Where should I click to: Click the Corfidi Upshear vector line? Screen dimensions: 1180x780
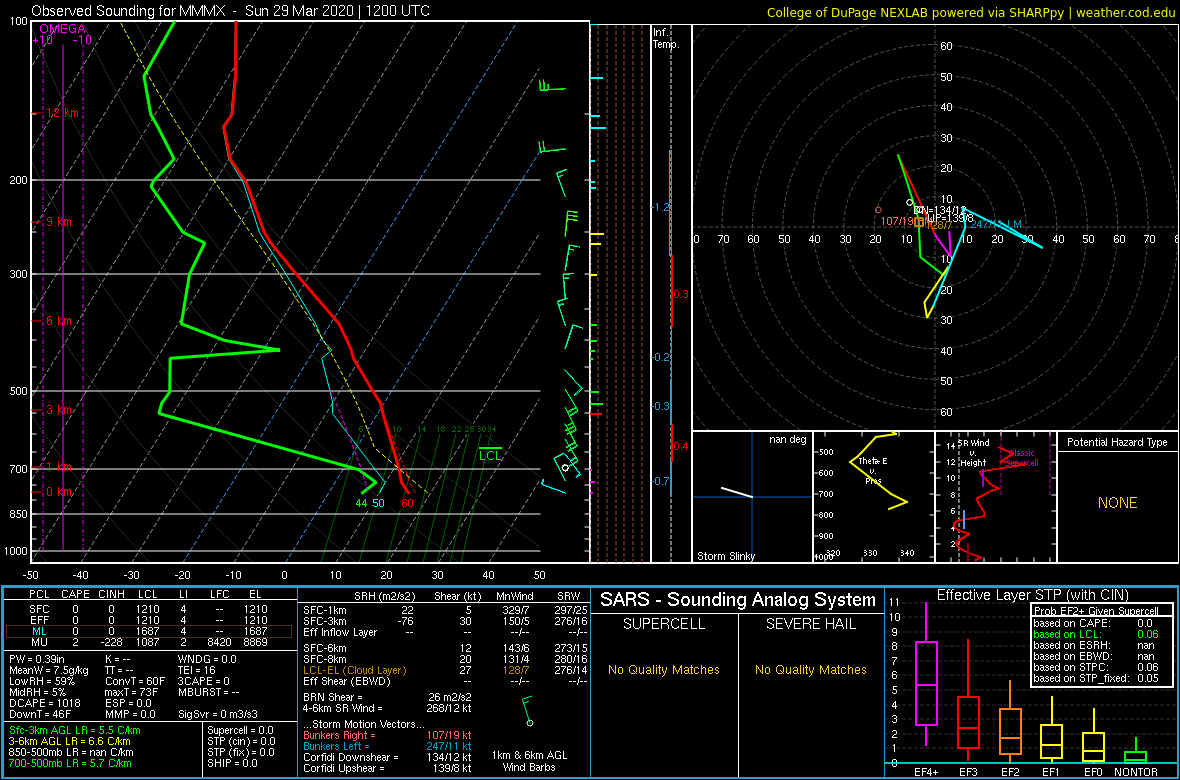point(388,768)
